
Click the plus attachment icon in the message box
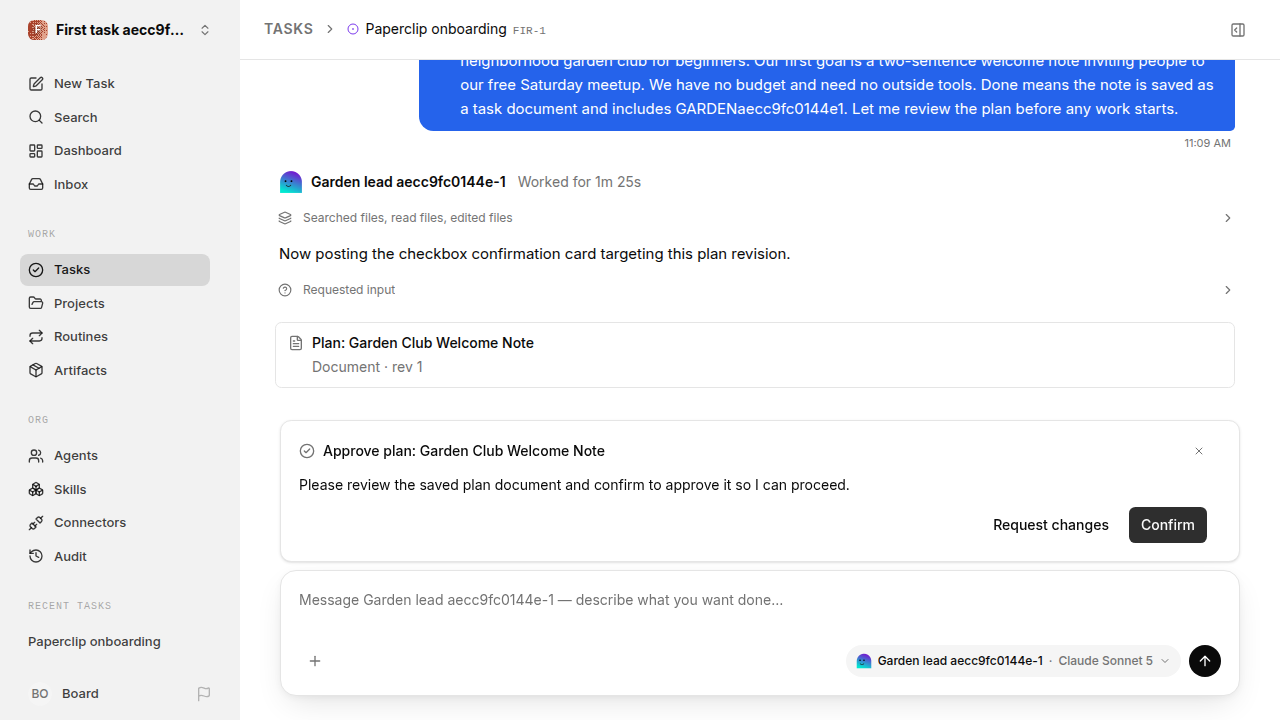pyautogui.click(x=315, y=661)
